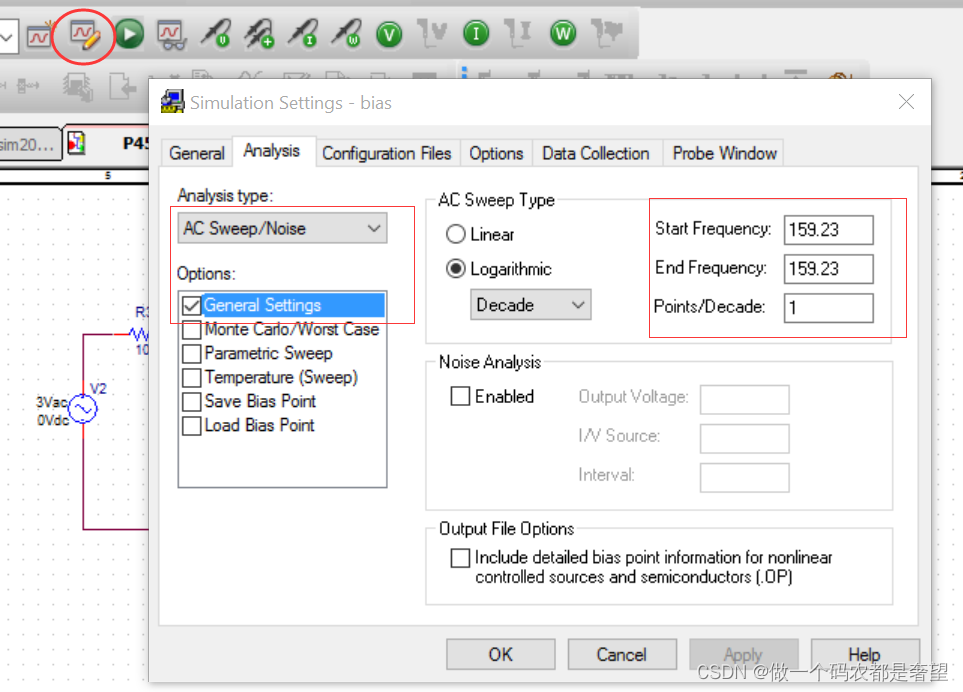Run PSpice using the green play button
The width and height of the screenshot is (963, 692).
(x=129, y=34)
